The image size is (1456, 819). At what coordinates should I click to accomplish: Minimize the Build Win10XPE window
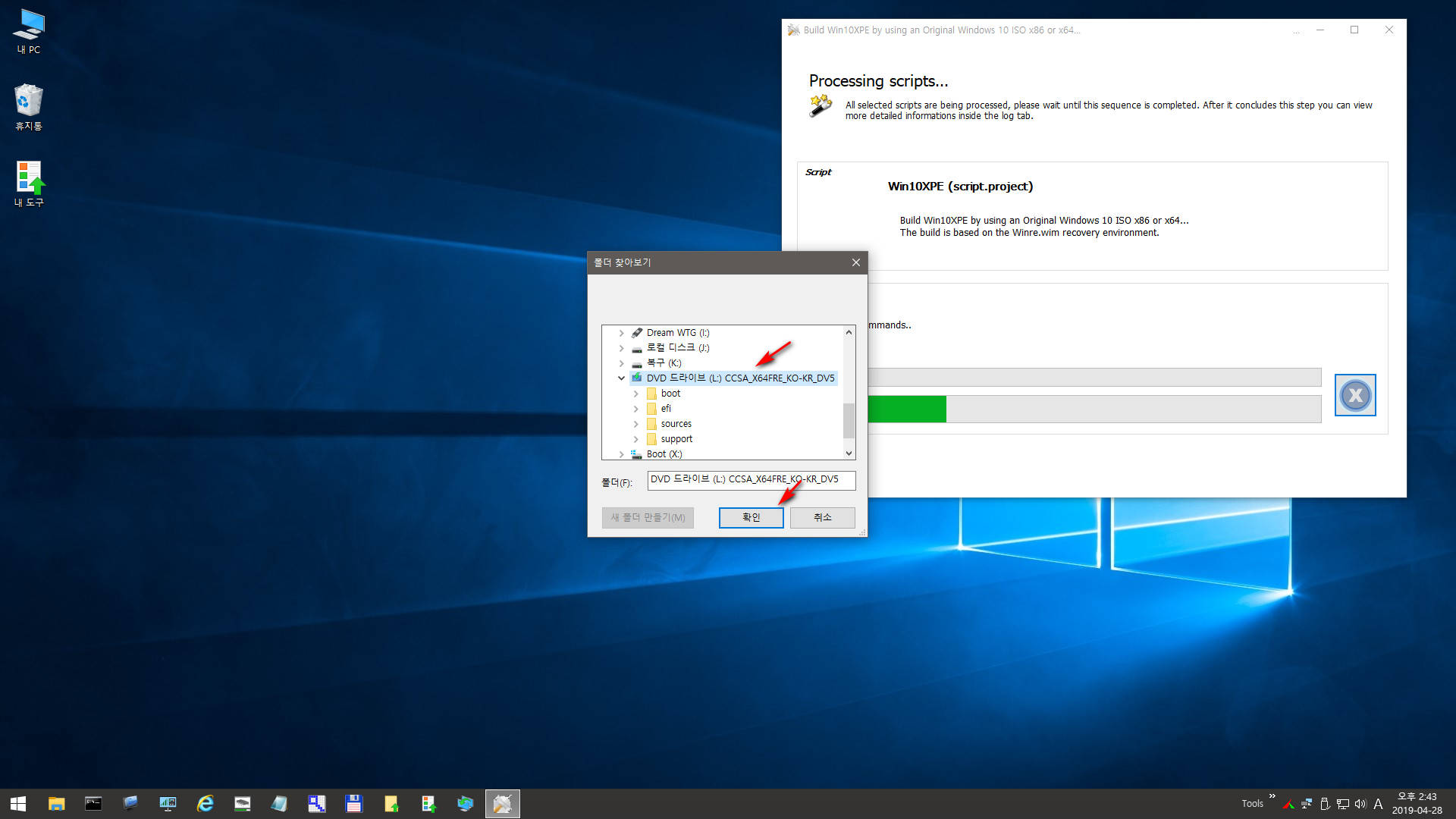click(x=1320, y=30)
